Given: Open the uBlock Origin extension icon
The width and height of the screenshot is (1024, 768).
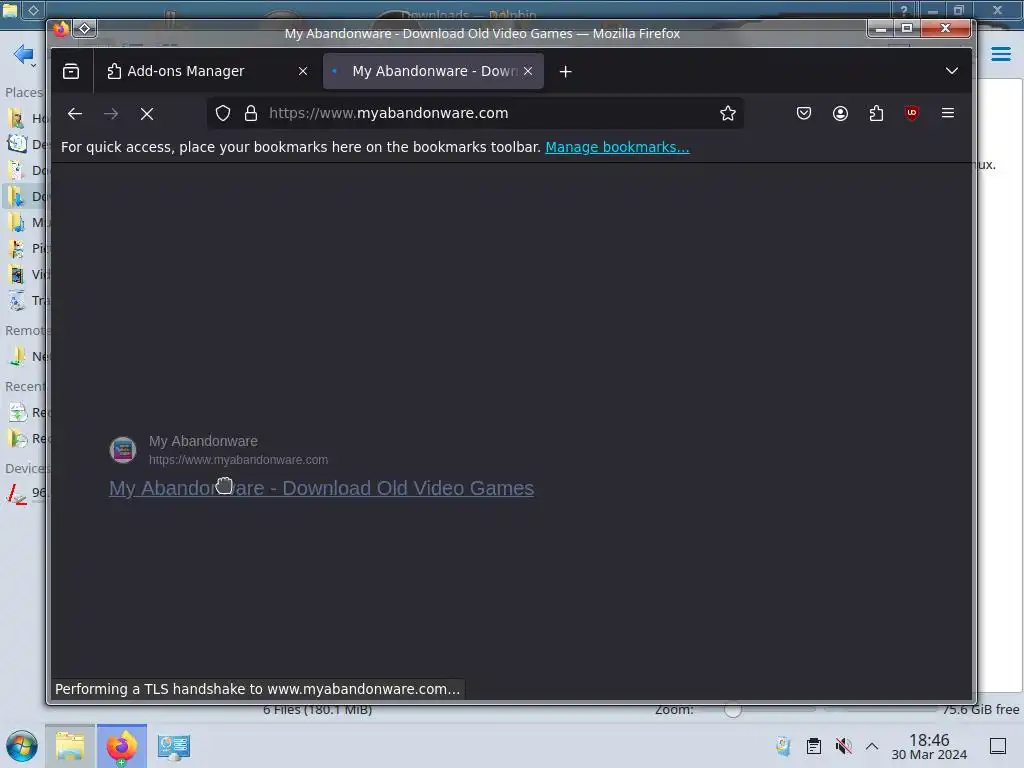Looking at the screenshot, I should [912, 114].
